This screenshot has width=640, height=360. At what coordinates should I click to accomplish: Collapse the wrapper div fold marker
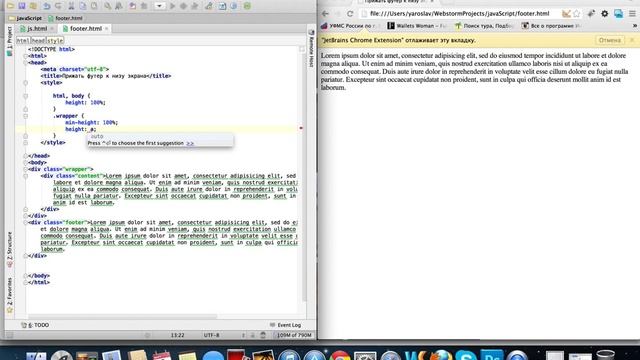tap(25, 169)
